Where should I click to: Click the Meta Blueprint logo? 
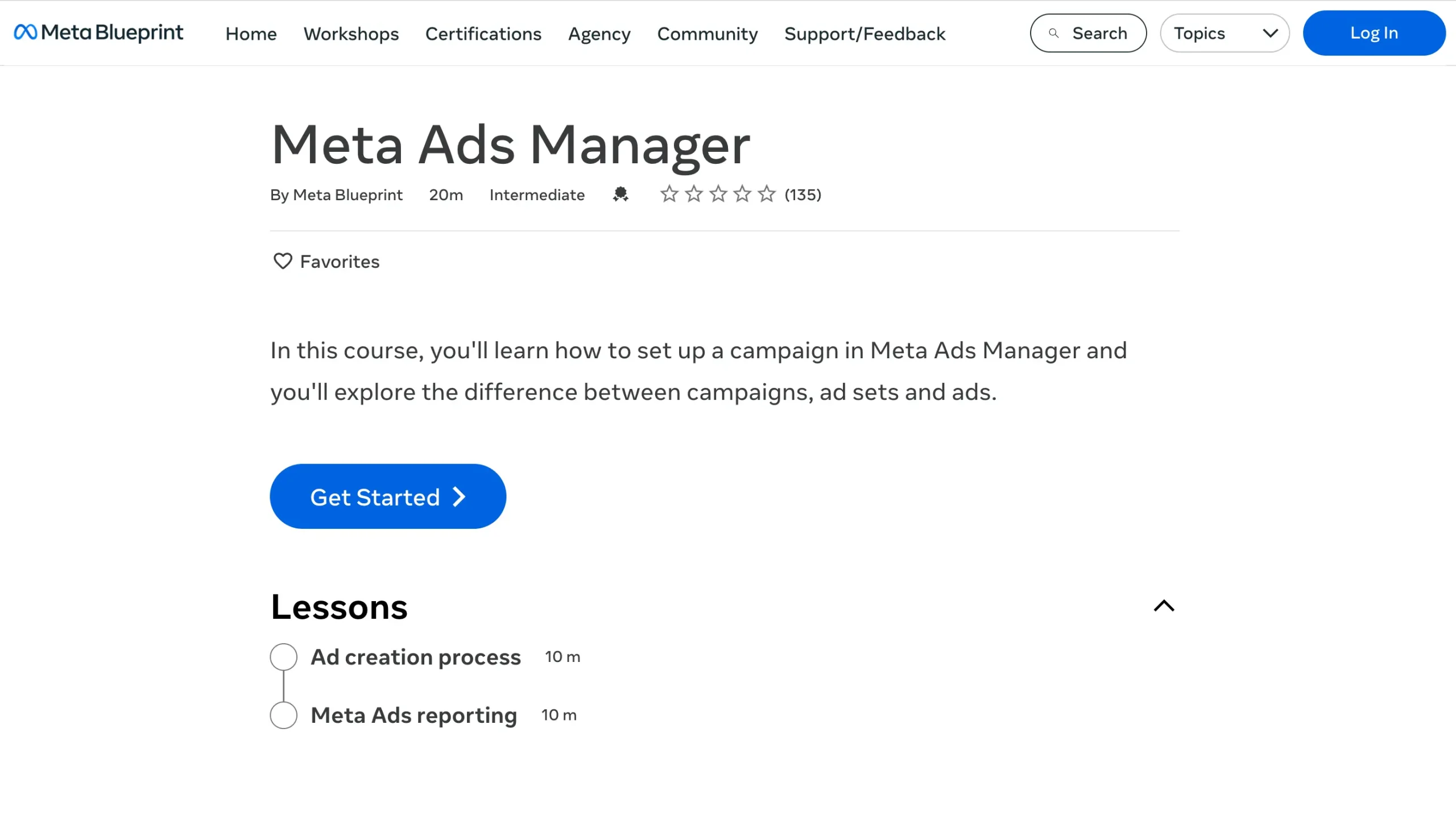98,32
